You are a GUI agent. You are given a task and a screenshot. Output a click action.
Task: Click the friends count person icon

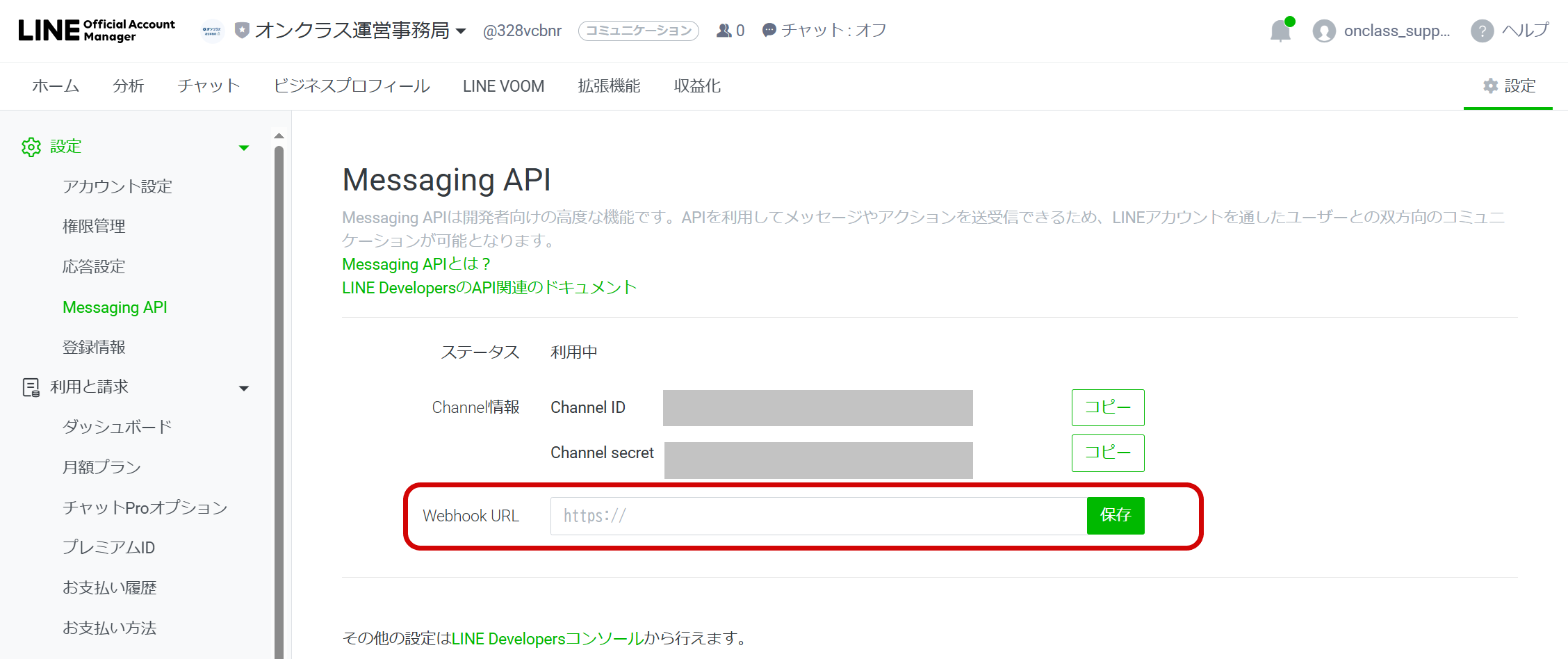pos(724,31)
